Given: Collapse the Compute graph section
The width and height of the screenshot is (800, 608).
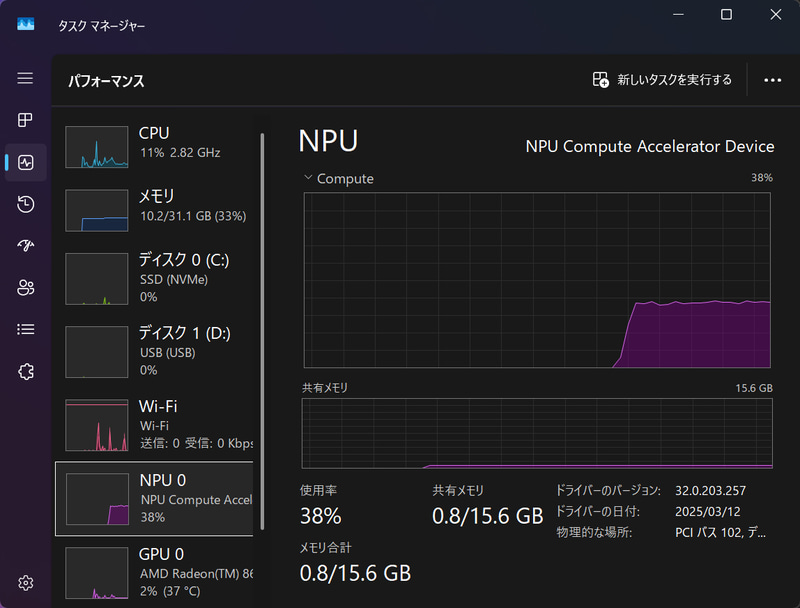Looking at the screenshot, I should (x=308, y=178).
